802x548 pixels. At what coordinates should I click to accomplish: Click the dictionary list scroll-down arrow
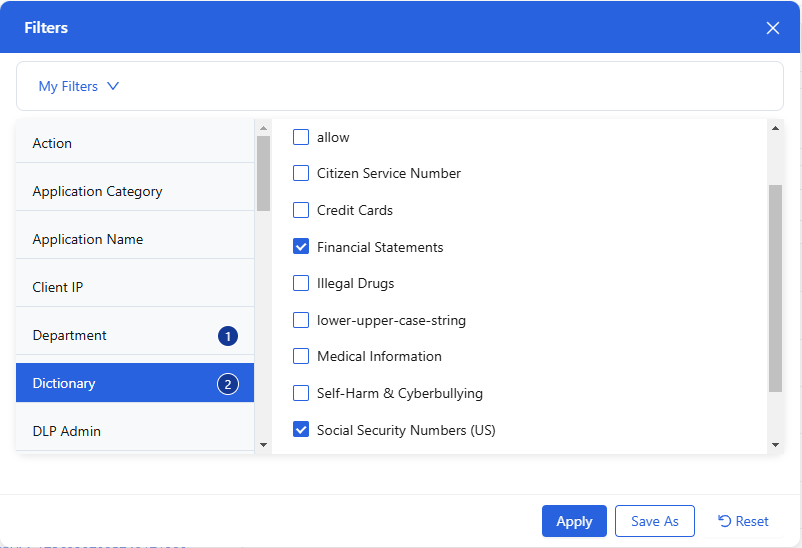click(x=775, y=444)
